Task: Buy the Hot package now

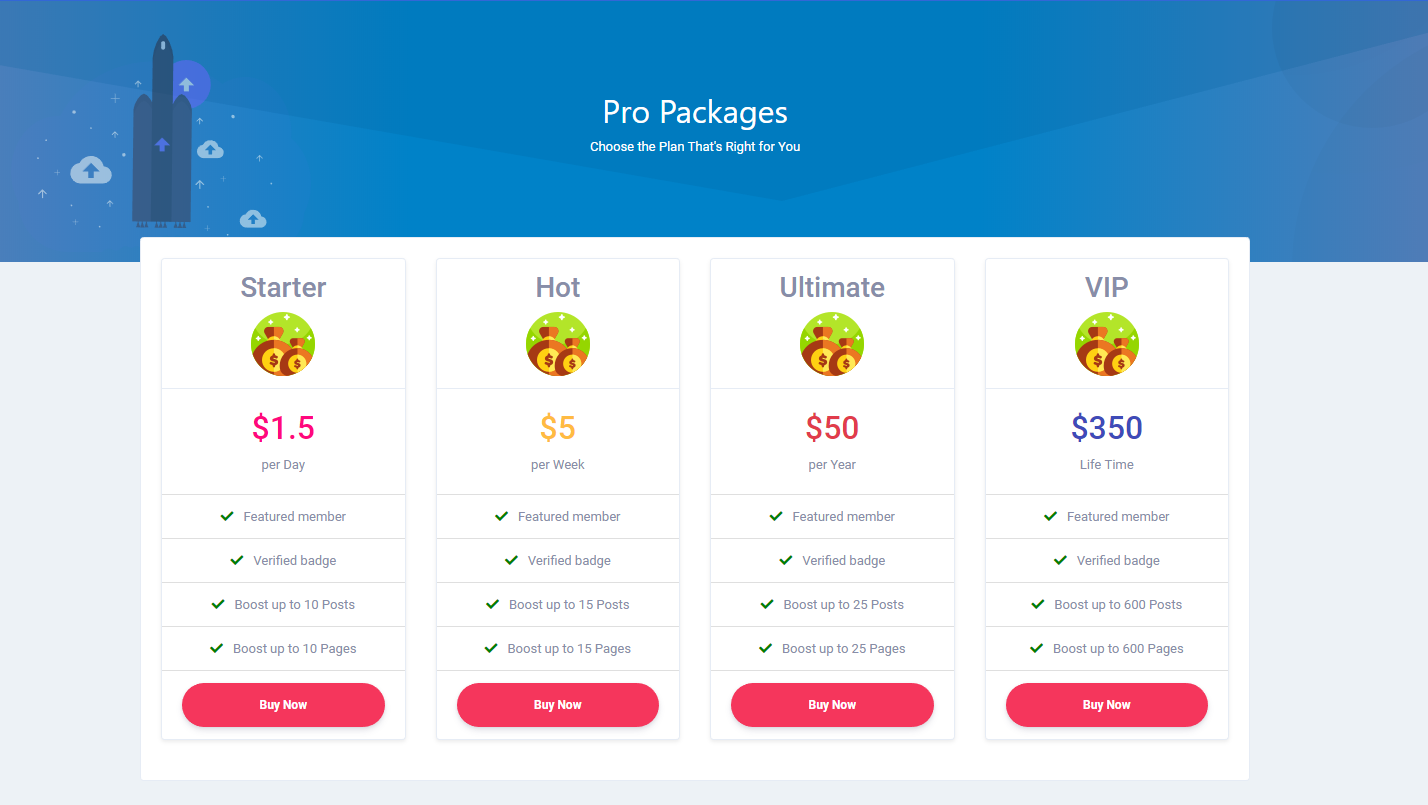Action: [x=558, y=705]
